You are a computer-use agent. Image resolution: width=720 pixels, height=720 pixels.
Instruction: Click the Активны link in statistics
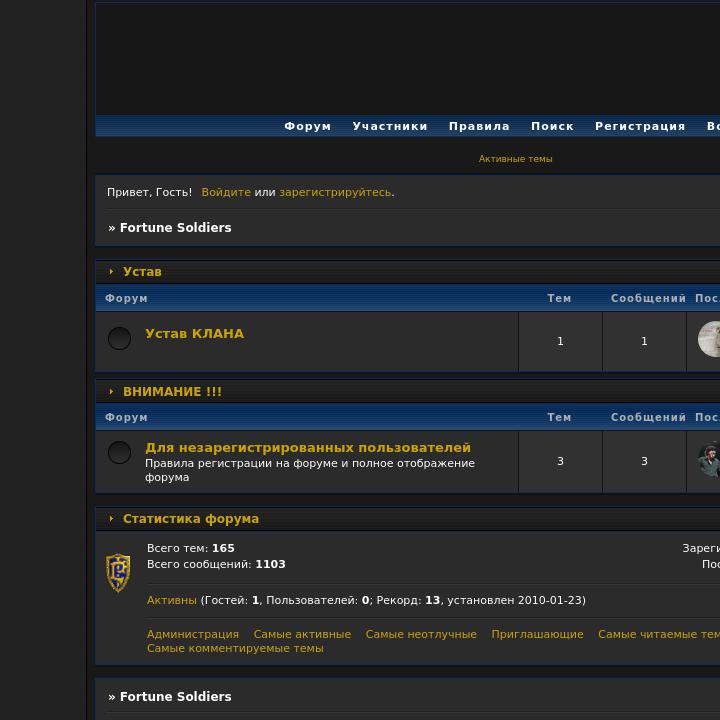[x=172, y=600]
